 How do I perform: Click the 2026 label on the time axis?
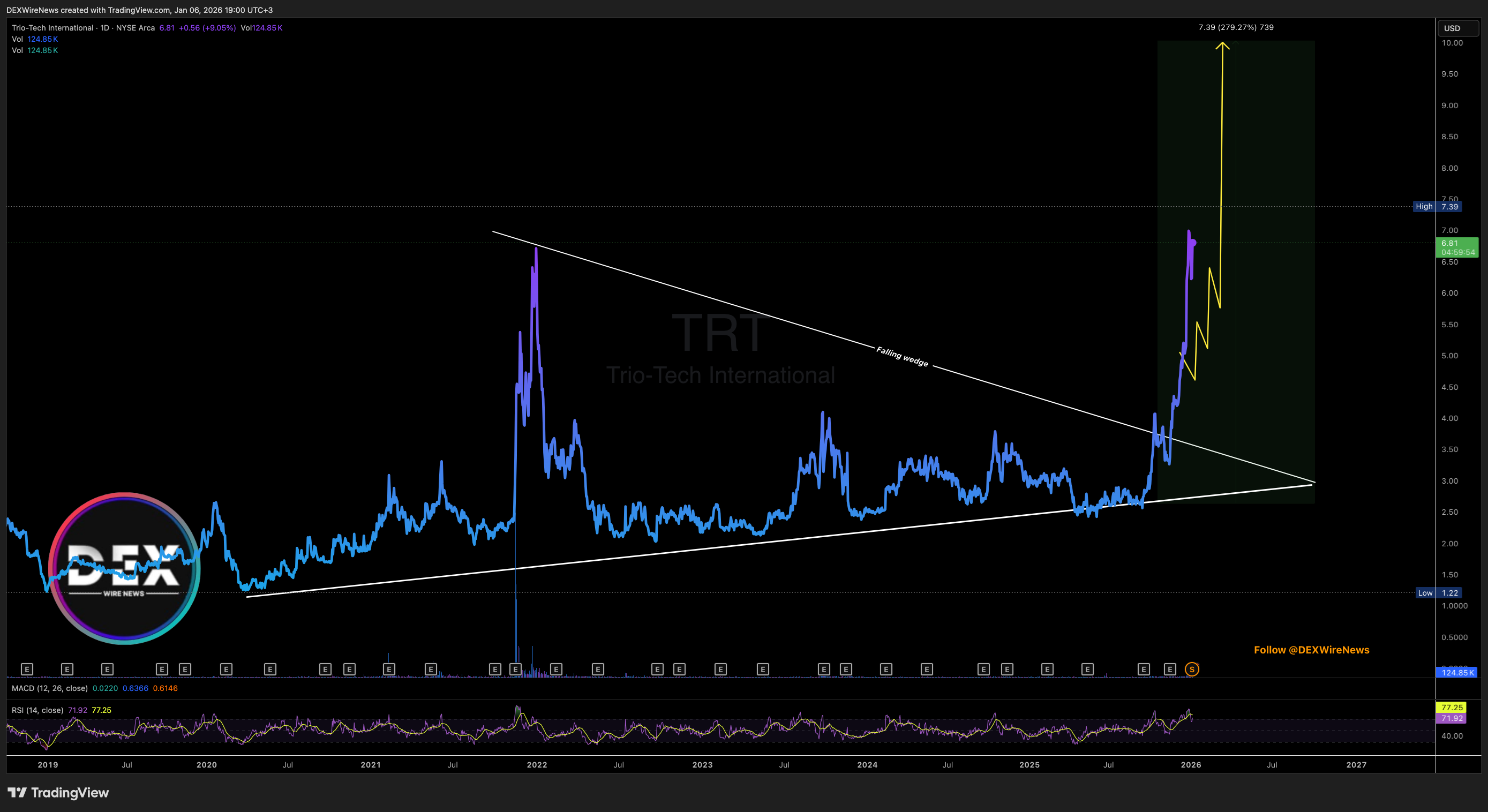coord(1191,765)
